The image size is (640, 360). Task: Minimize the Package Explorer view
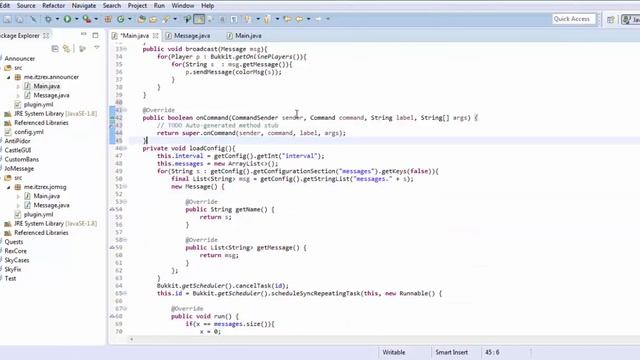(x=84, y=35)
